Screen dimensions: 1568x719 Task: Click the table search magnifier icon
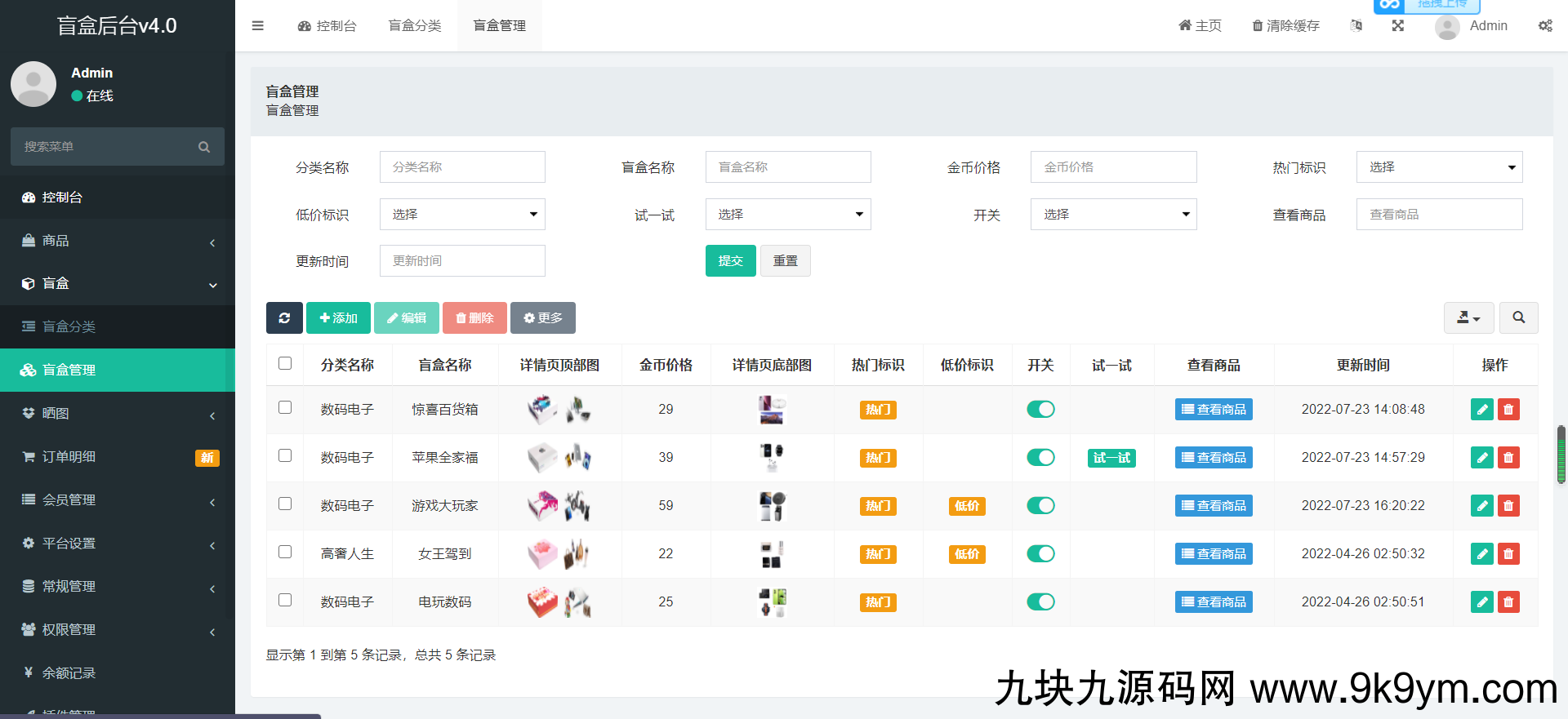pos(1518,318)
